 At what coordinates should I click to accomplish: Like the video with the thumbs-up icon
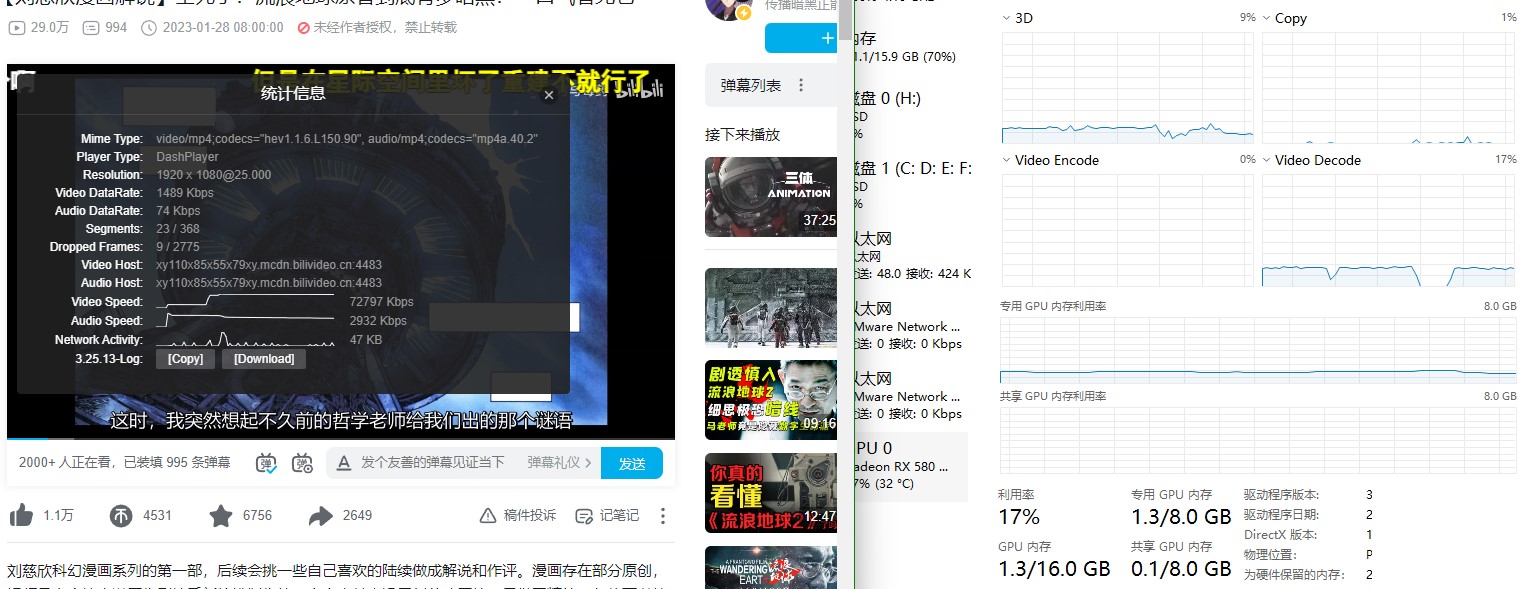pyautogui.click(x=21, y=515)
